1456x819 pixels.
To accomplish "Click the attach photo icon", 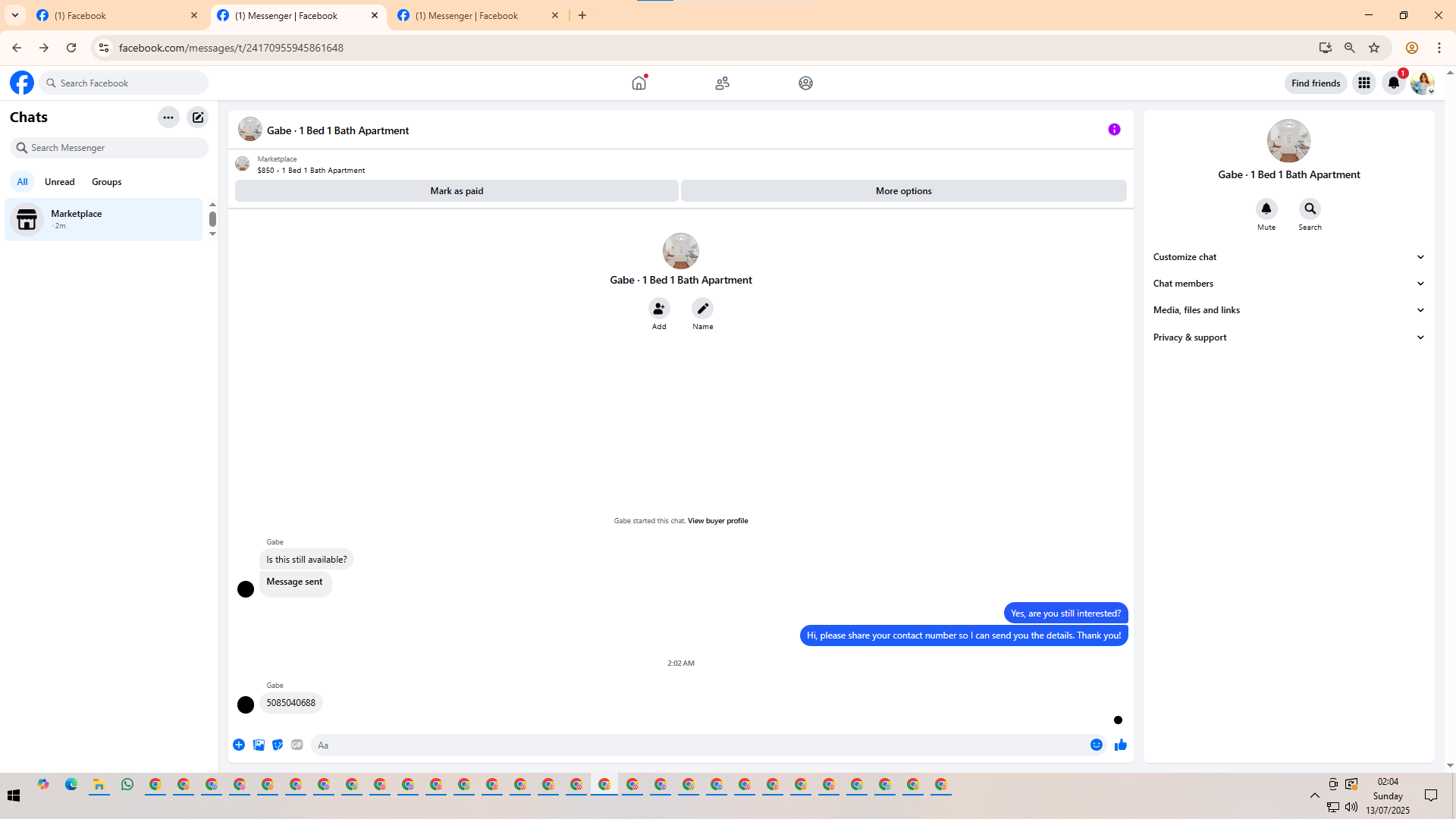I will (x=259, y=745).
